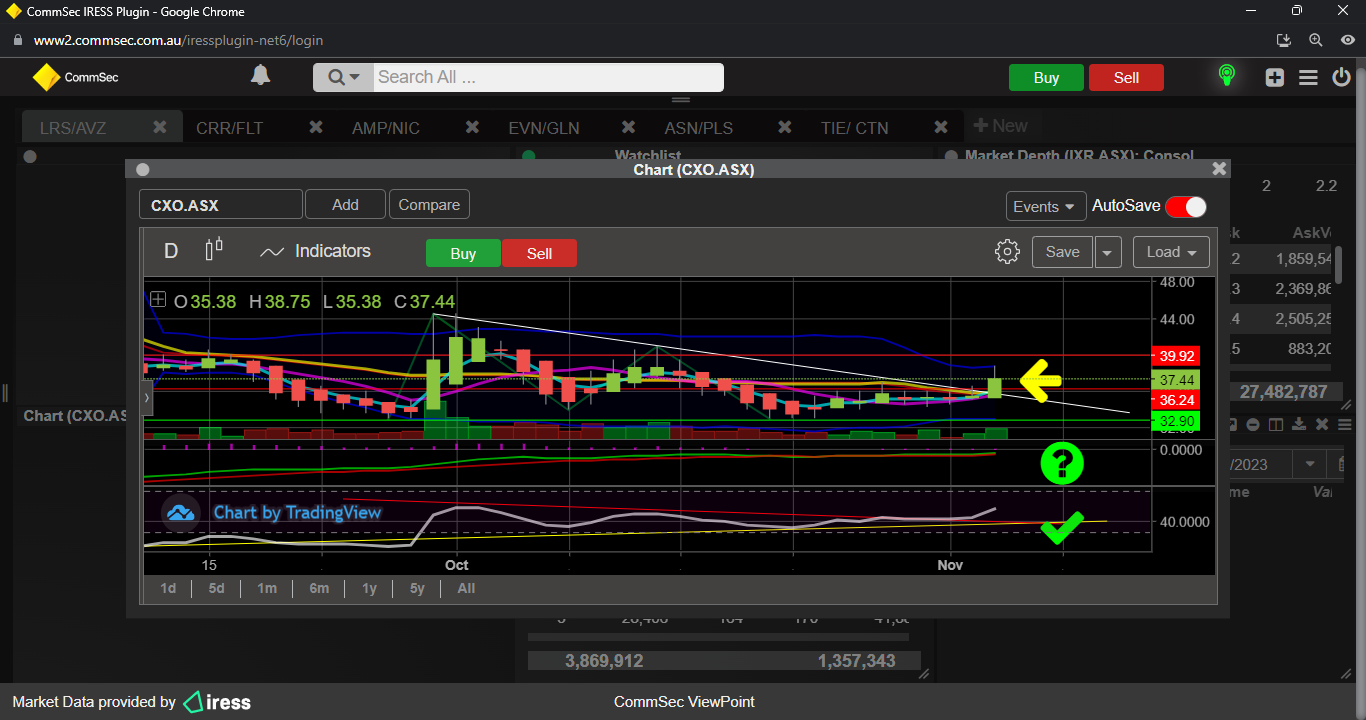Add a new workspace tab with +New
Viewport: 1366px width, 720px height.
pos(1000,126)
